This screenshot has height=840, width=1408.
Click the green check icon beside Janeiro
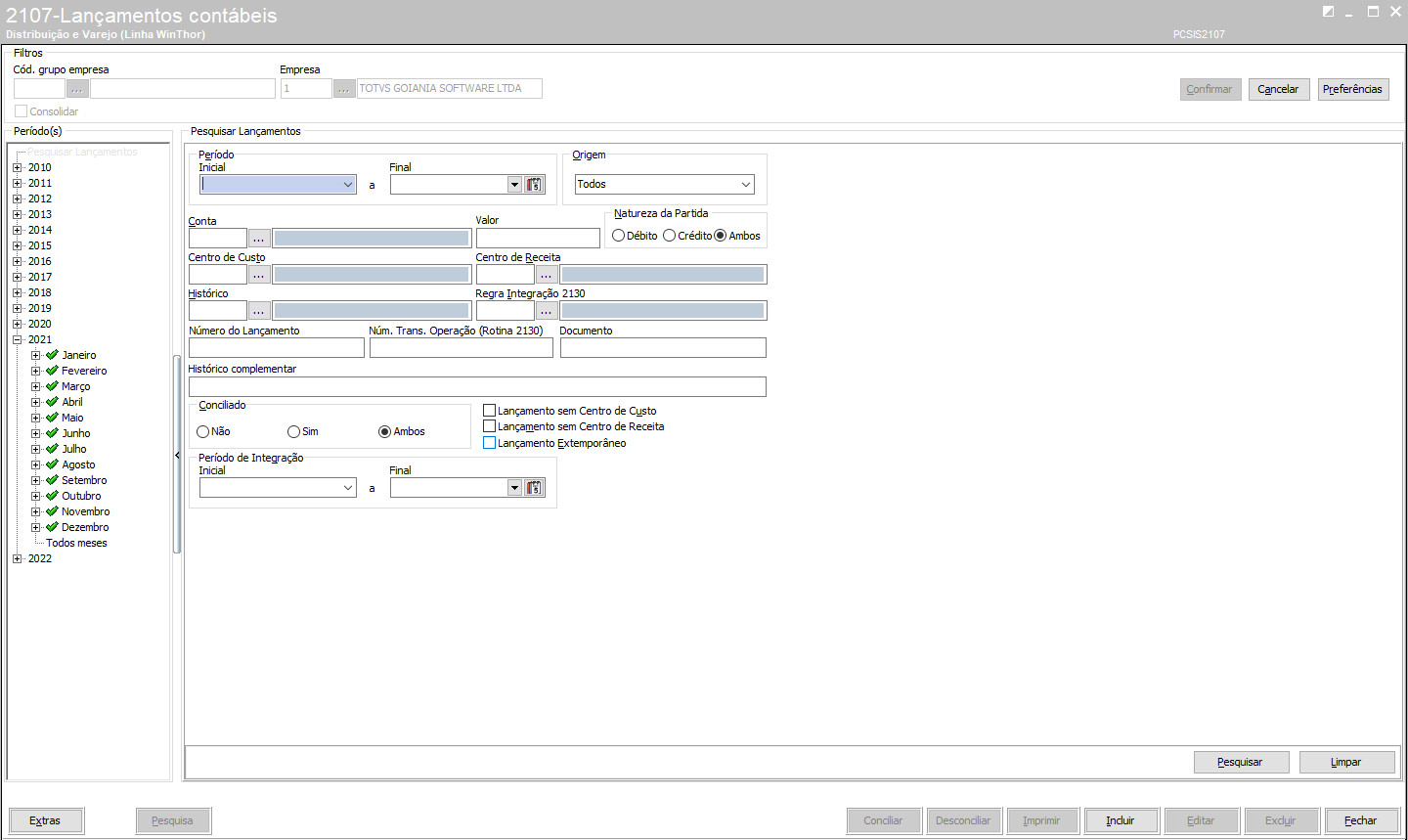(x=53, y=355)
